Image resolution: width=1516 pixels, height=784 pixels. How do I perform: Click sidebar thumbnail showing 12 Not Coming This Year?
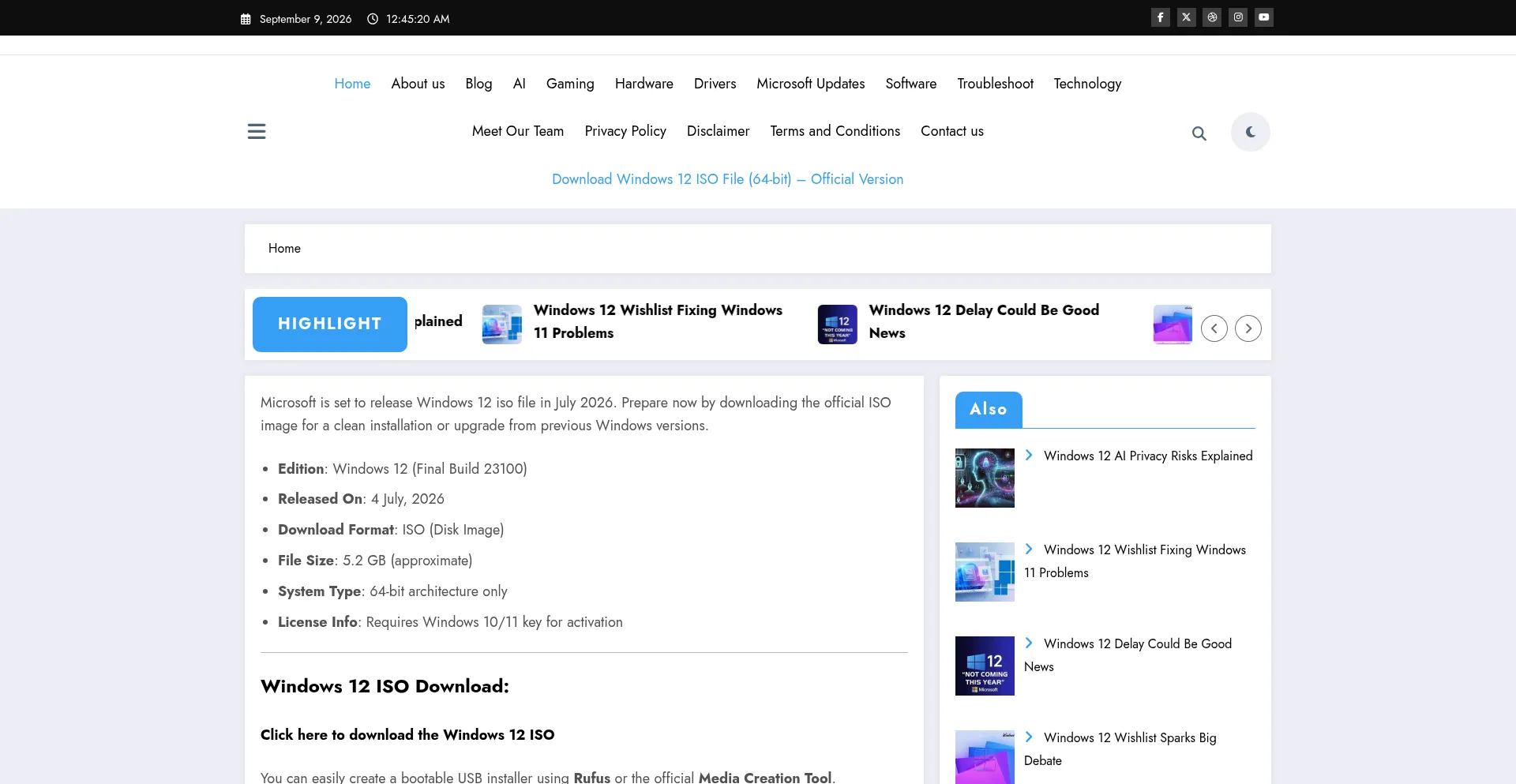tap(985, 666)
